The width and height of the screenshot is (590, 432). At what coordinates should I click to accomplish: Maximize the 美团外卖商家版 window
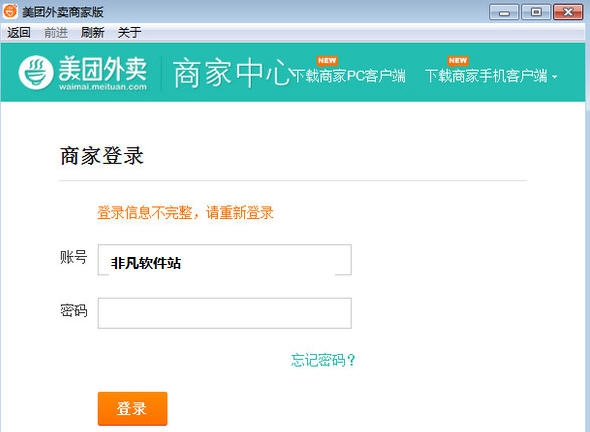pyautogui.click(x=536, y=12)
